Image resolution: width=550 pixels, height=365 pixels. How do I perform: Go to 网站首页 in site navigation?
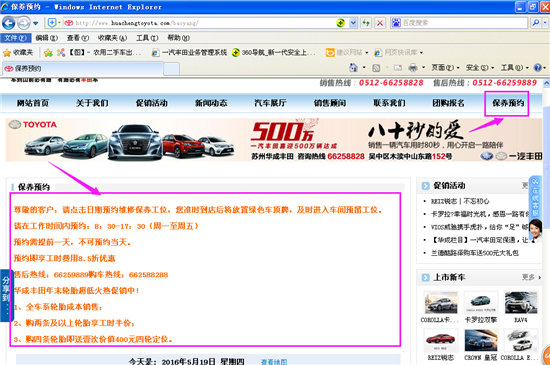[x=33, y=103]
